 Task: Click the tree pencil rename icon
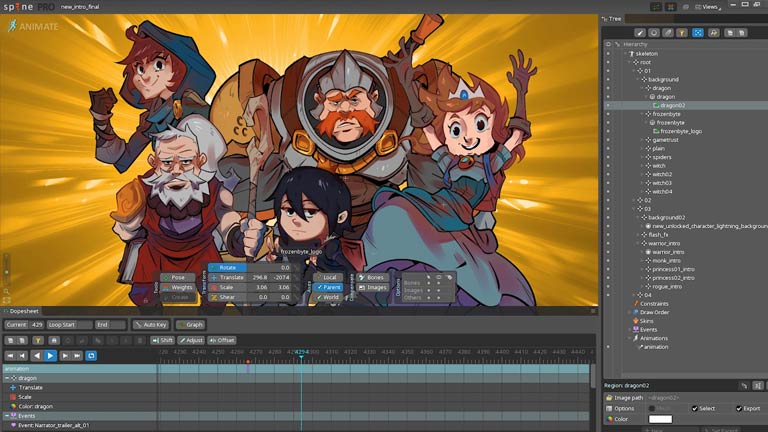pyautogui.click(x=640, y=33)
